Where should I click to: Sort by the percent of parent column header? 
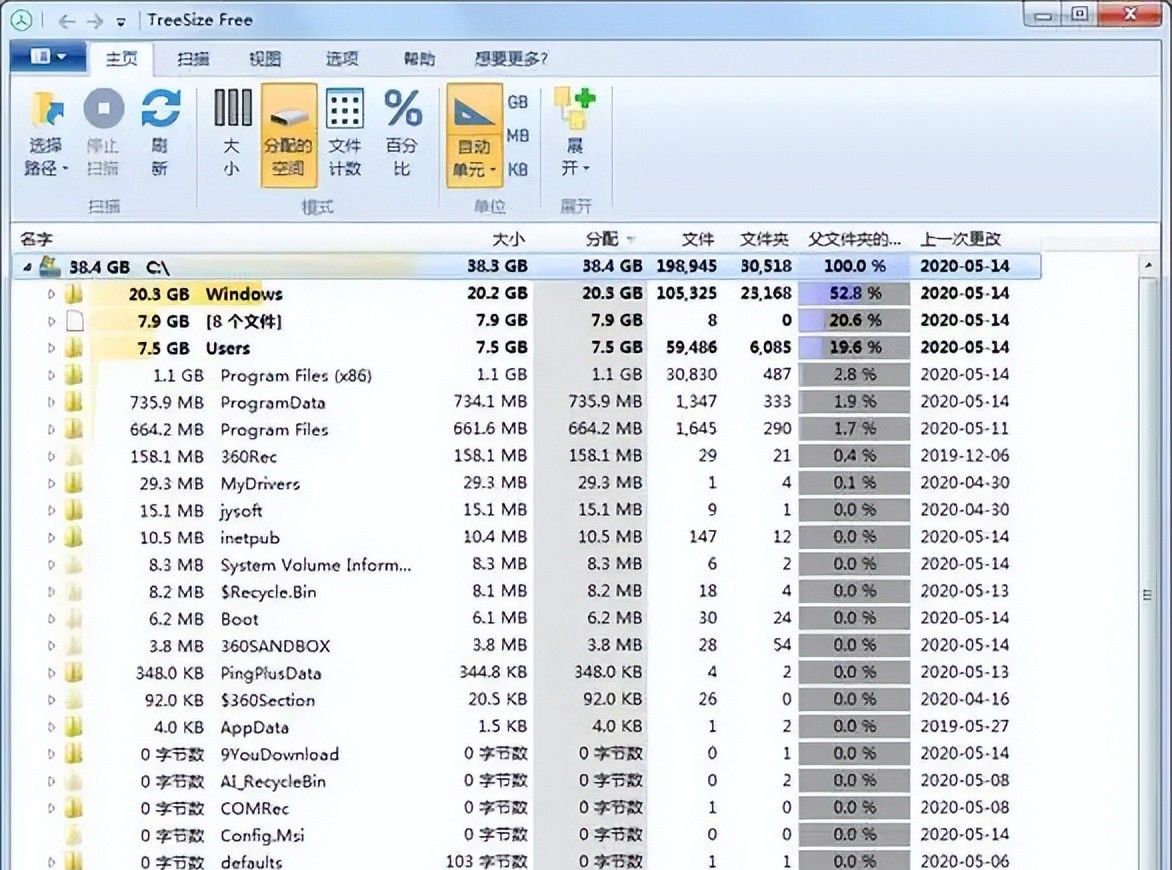(854, 239)
